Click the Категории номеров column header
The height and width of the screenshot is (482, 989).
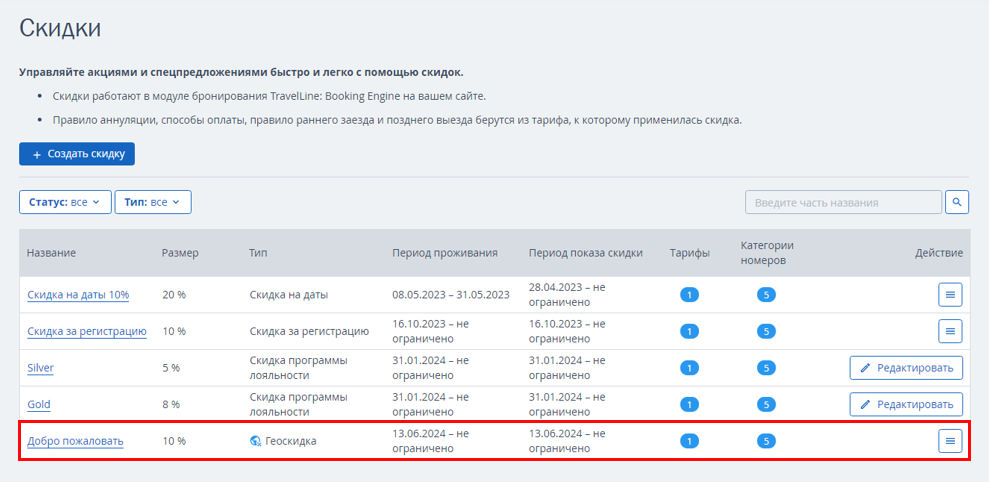pyautogui.click(x=767, y=253)
